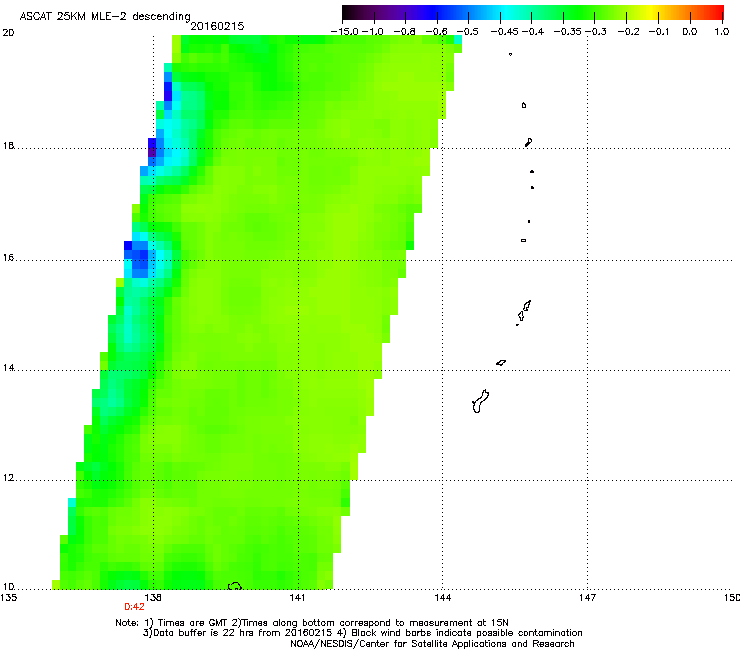This screenshot has height=650, width=740.
Task: Click the dark purple data cell near latitude 18
Action: click(152, 152)
